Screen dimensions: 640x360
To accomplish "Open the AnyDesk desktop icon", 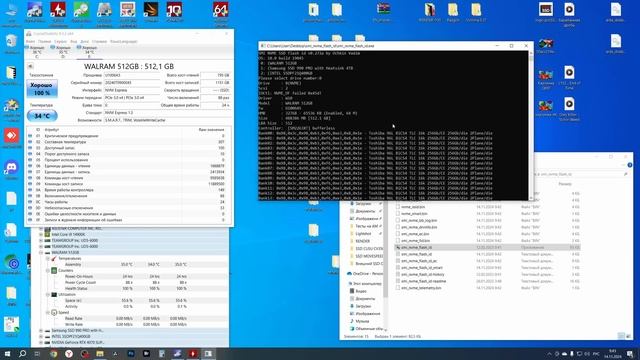I will 11,137.
